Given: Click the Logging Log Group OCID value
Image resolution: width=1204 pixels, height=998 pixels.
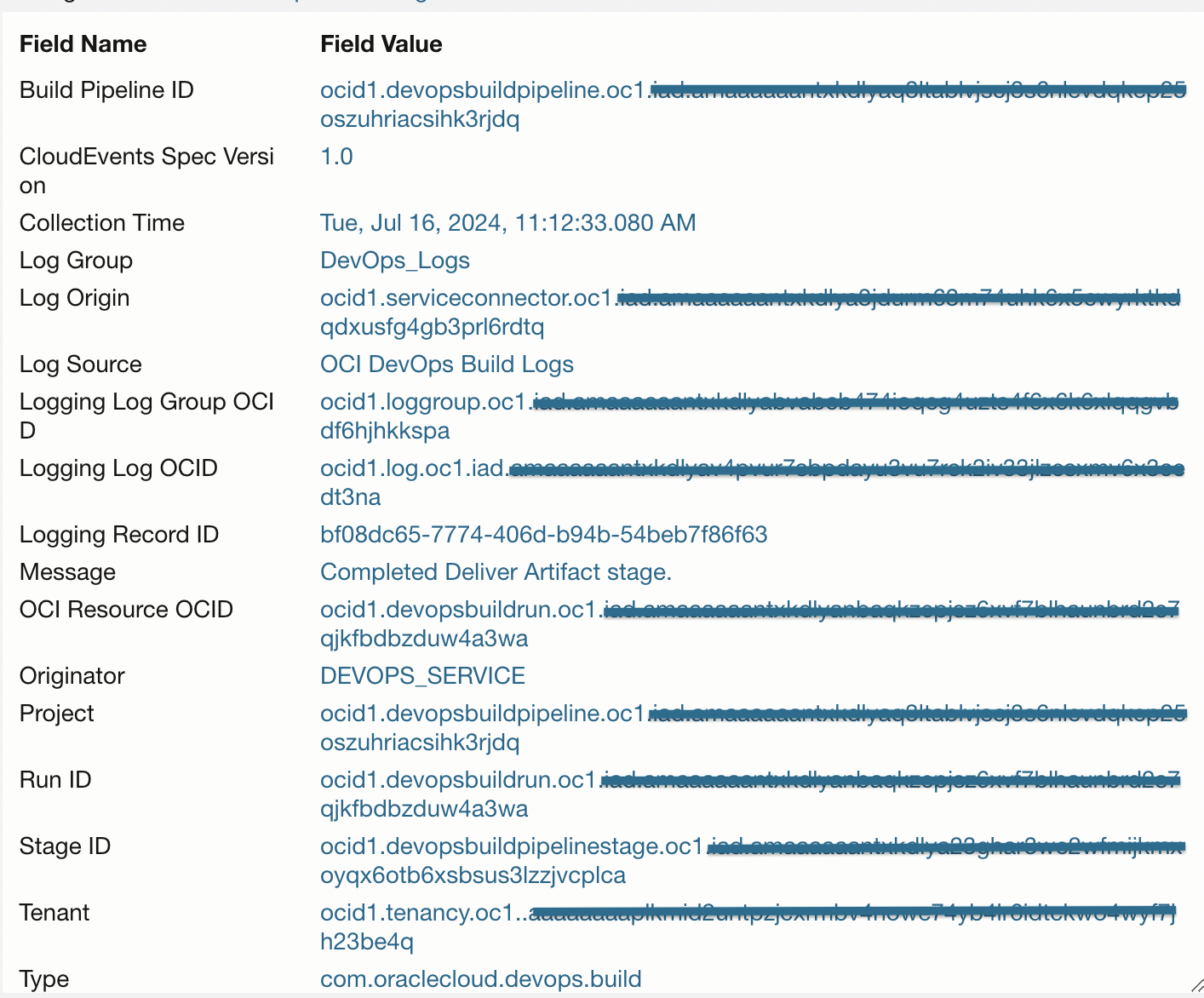Looking at the screenshot, I should 423,402.
